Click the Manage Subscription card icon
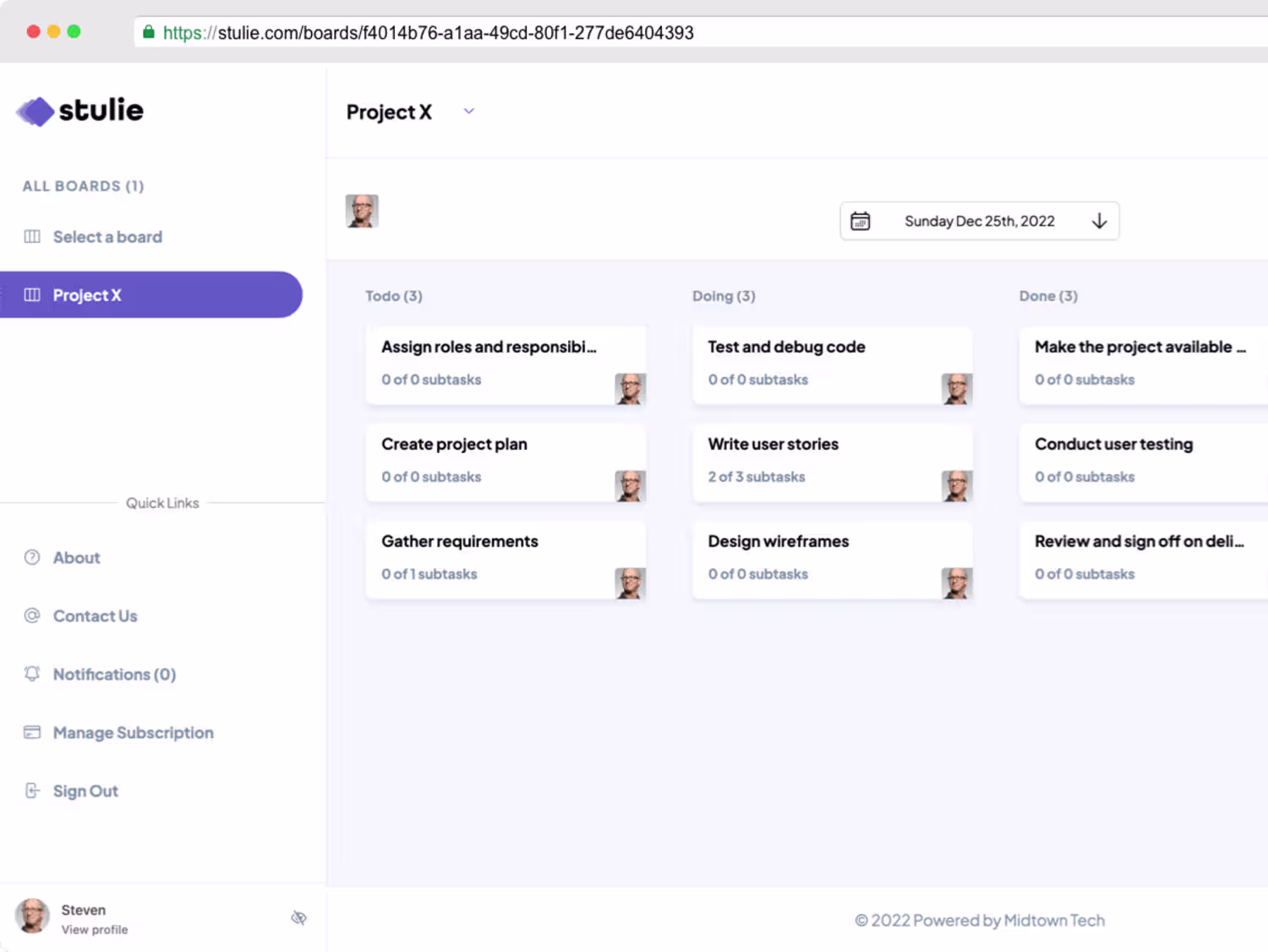This screenshot has width=1268, height=952. 32,732
